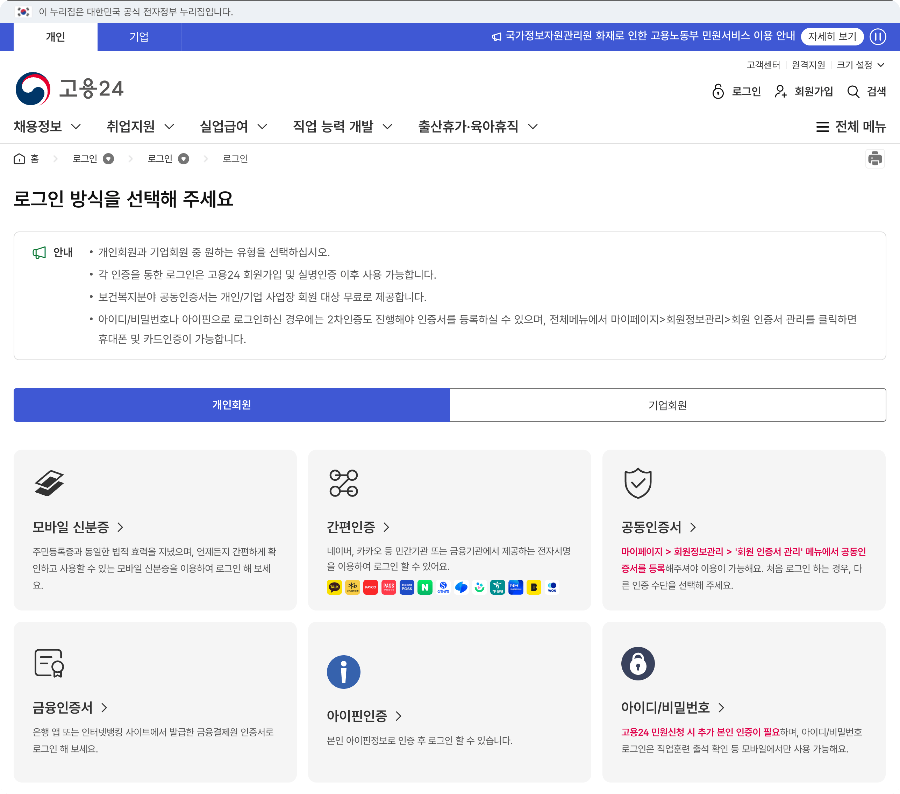Screen dimensions: 900x794
Task: Select the 기업 tab at top left
Action: [x=138, y=36]
